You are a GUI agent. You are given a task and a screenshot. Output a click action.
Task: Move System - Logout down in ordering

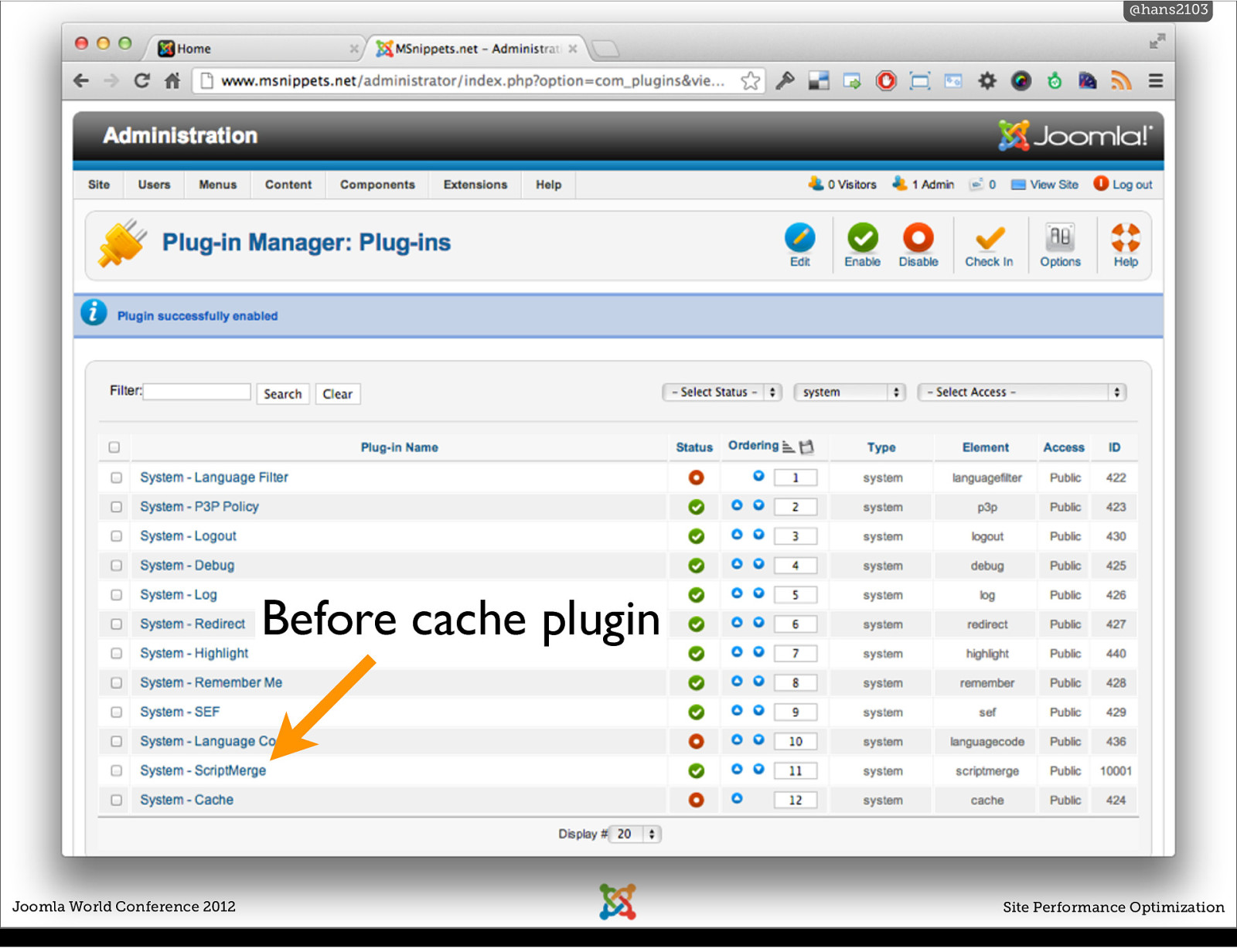[x=758, y=535]
